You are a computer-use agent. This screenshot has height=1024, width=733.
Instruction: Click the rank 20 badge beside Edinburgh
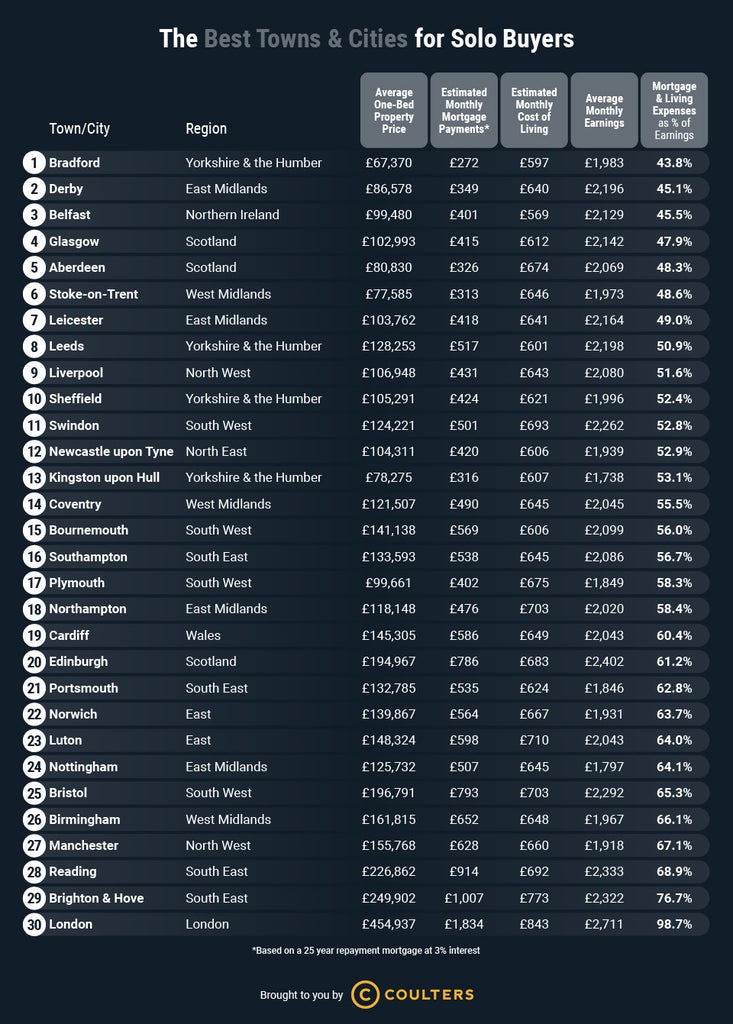pos(34,661)
